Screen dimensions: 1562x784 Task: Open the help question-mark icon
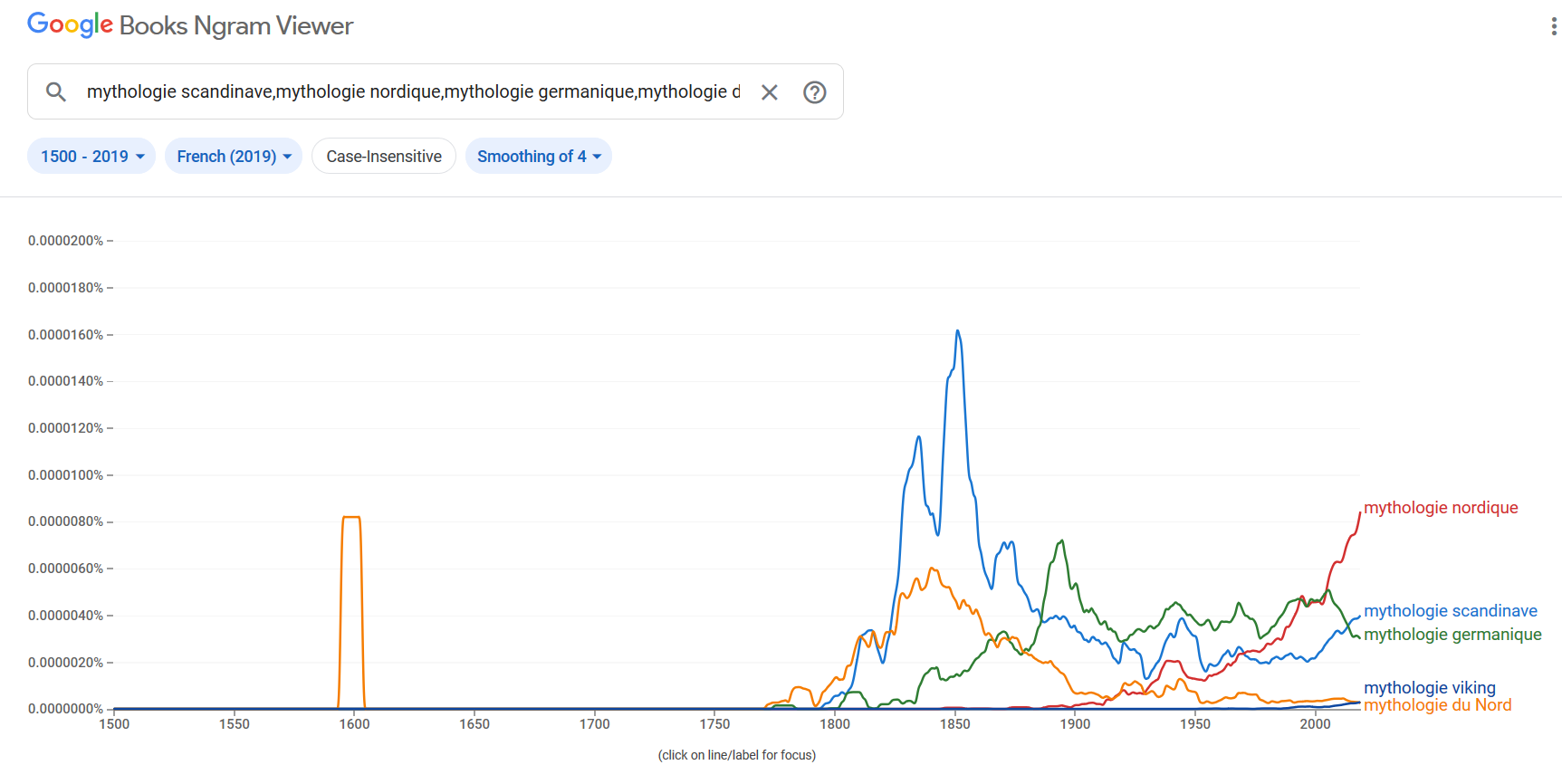pos(813,91)
